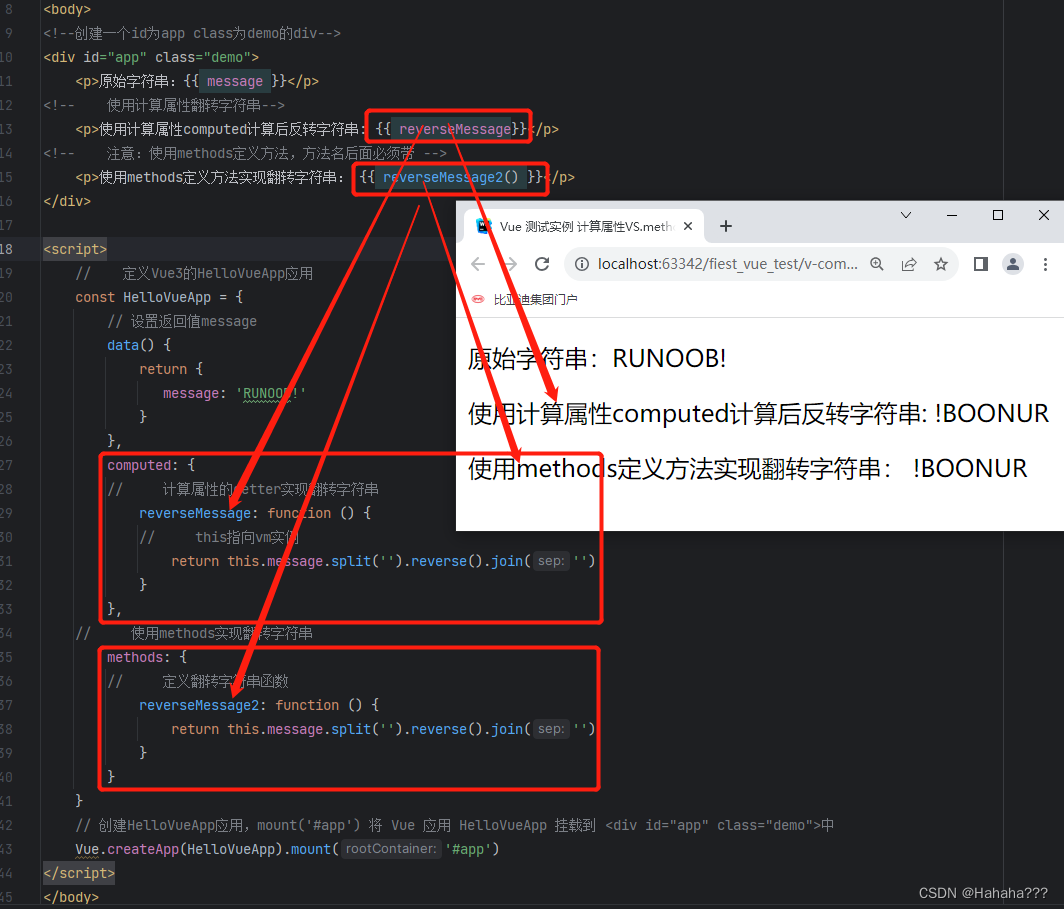Click the Vue.createApp mount line
This screenshot has width=1064, height=909.
pyautogui.click(x=287, y=849)
